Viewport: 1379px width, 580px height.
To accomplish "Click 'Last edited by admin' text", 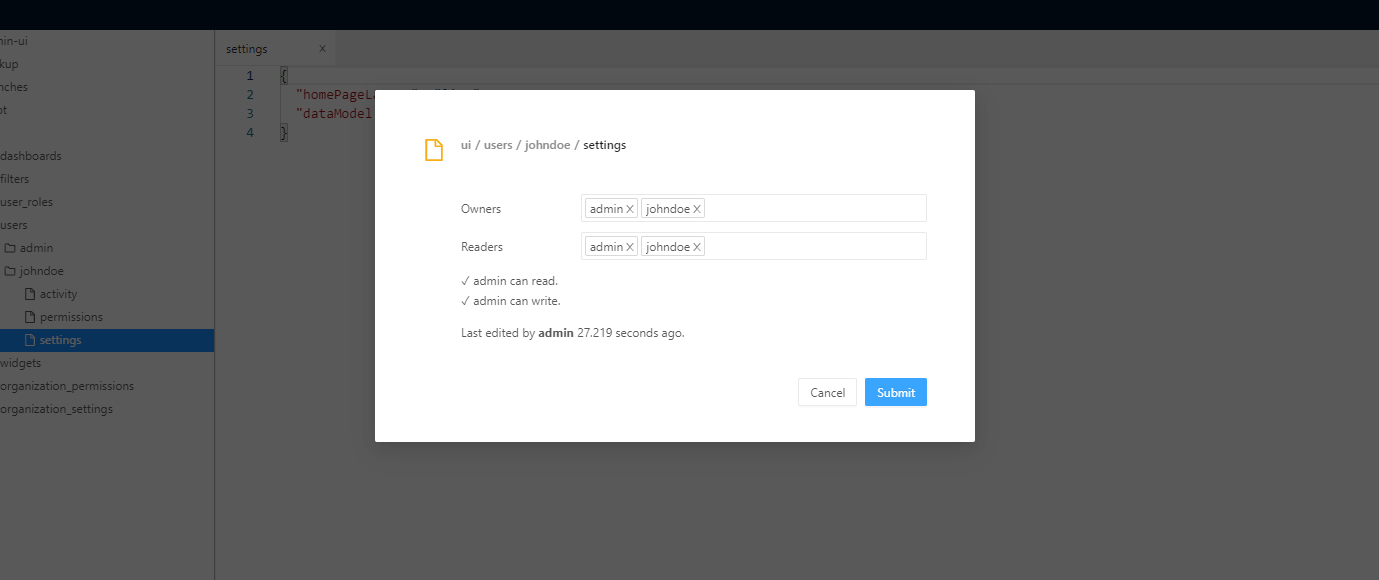I will (517, 333).
